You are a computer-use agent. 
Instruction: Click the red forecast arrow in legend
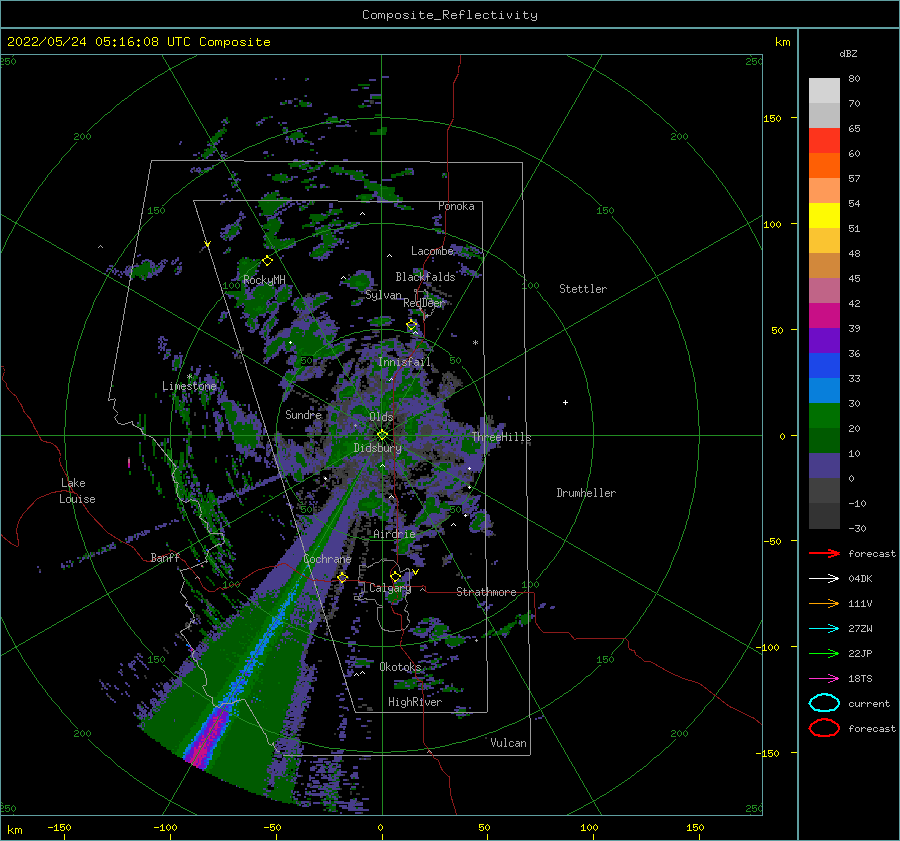coord(824,553)
